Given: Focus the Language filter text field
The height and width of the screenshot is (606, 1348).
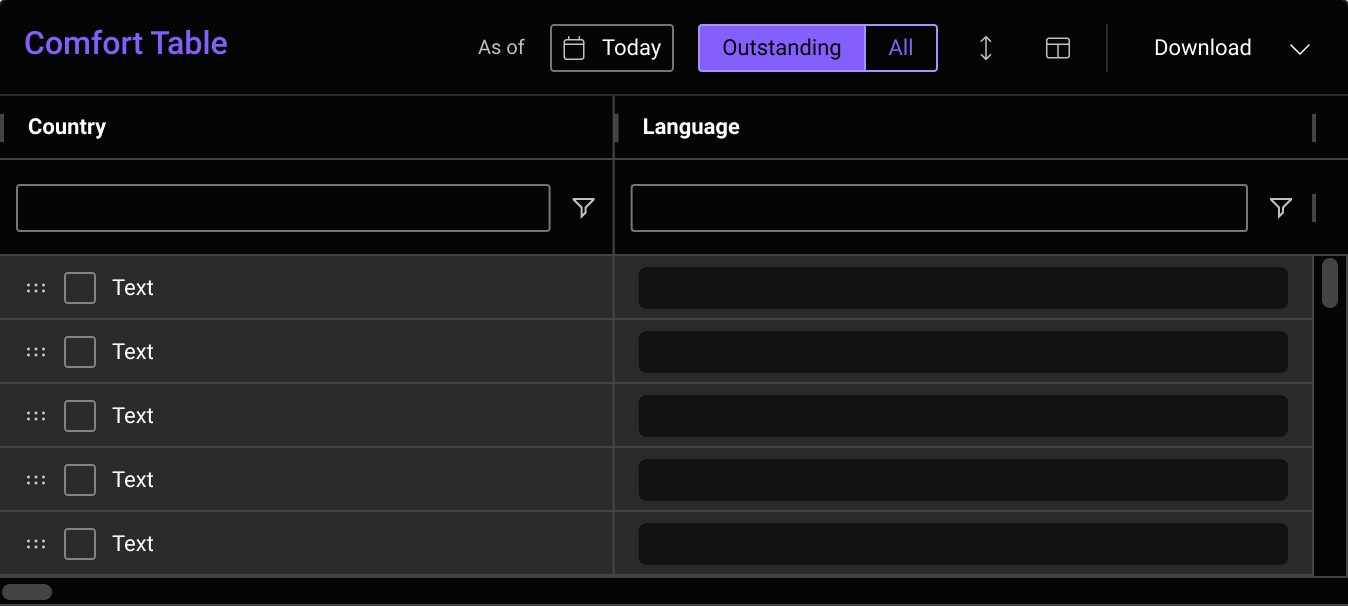Looking at the screenshot, I should point(939,208).
